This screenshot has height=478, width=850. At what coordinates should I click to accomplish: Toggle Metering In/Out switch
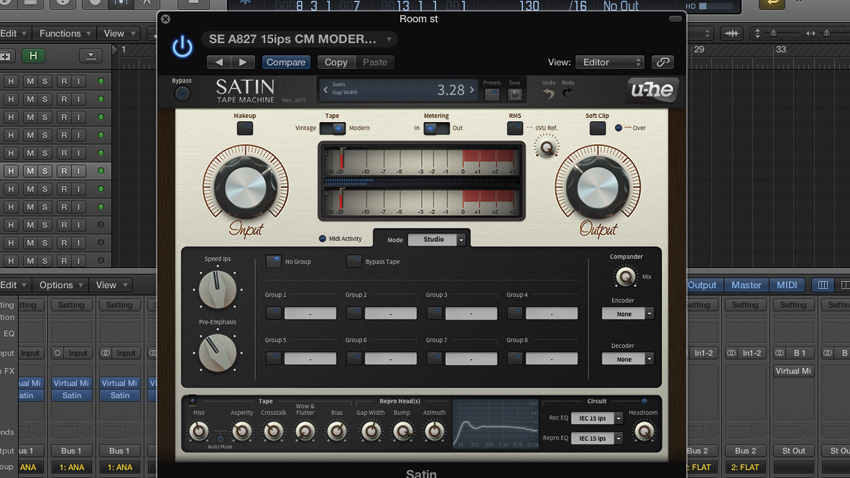[436, 128]
